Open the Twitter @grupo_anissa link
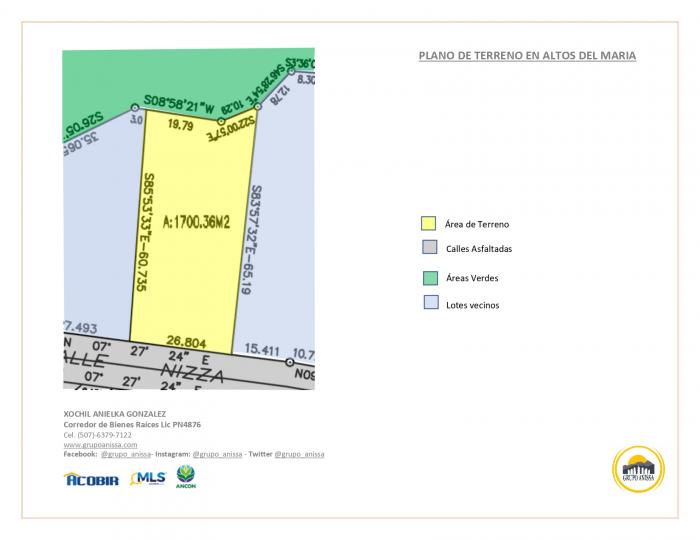Image resolution: width=700 pixels, height=540 pixels. 299,454
